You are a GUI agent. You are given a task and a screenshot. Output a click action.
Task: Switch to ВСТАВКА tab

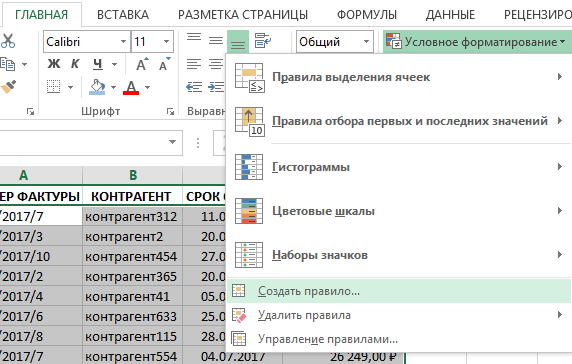123,15
